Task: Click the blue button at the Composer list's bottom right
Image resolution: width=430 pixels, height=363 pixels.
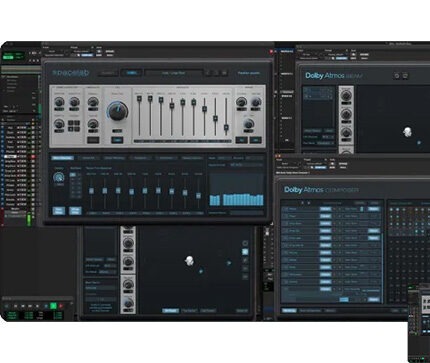Action: point(374,299)
